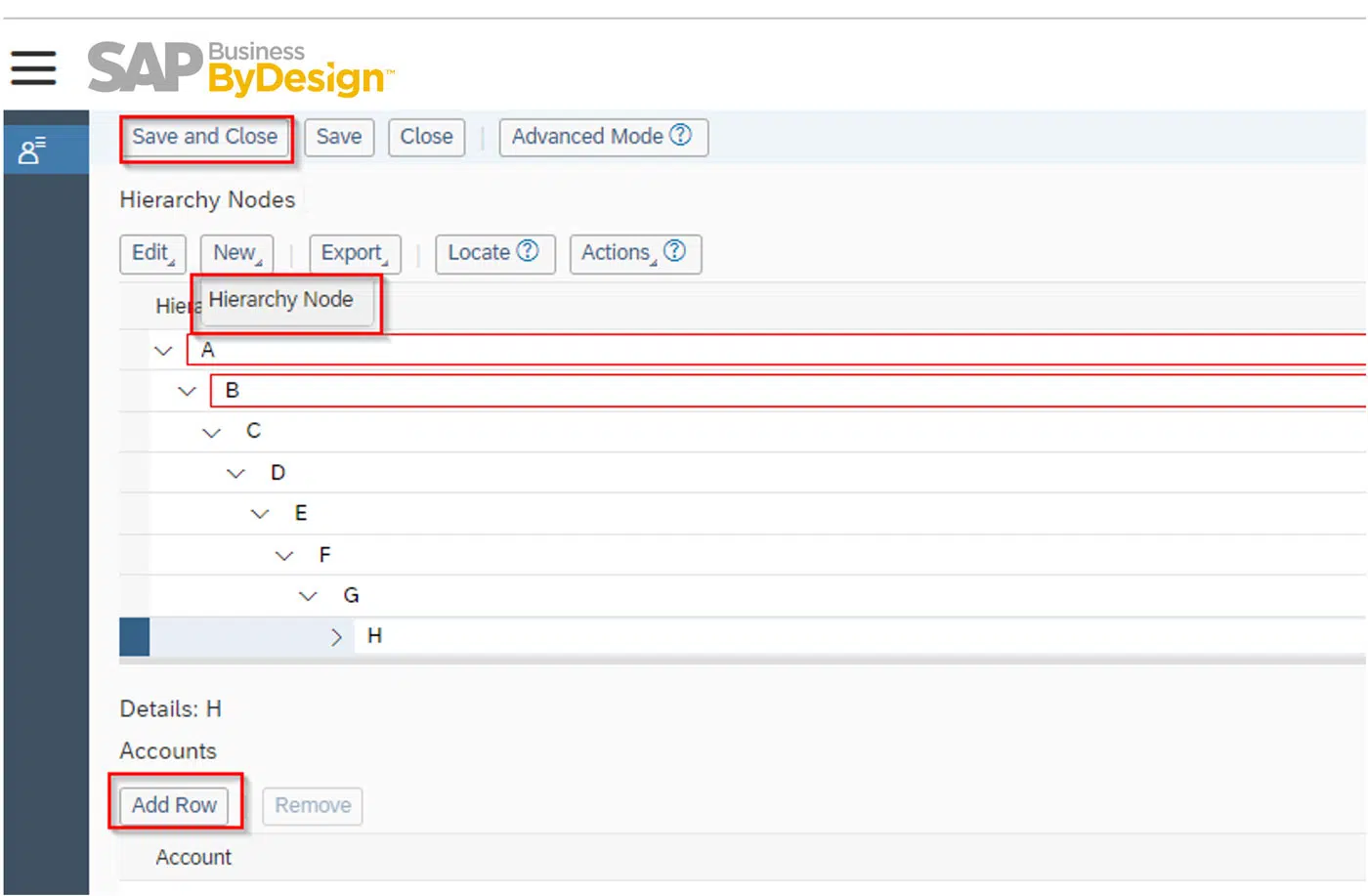The image size is (1368, 896).
Task: Click the row selector of row H
Action: (134, 637)
